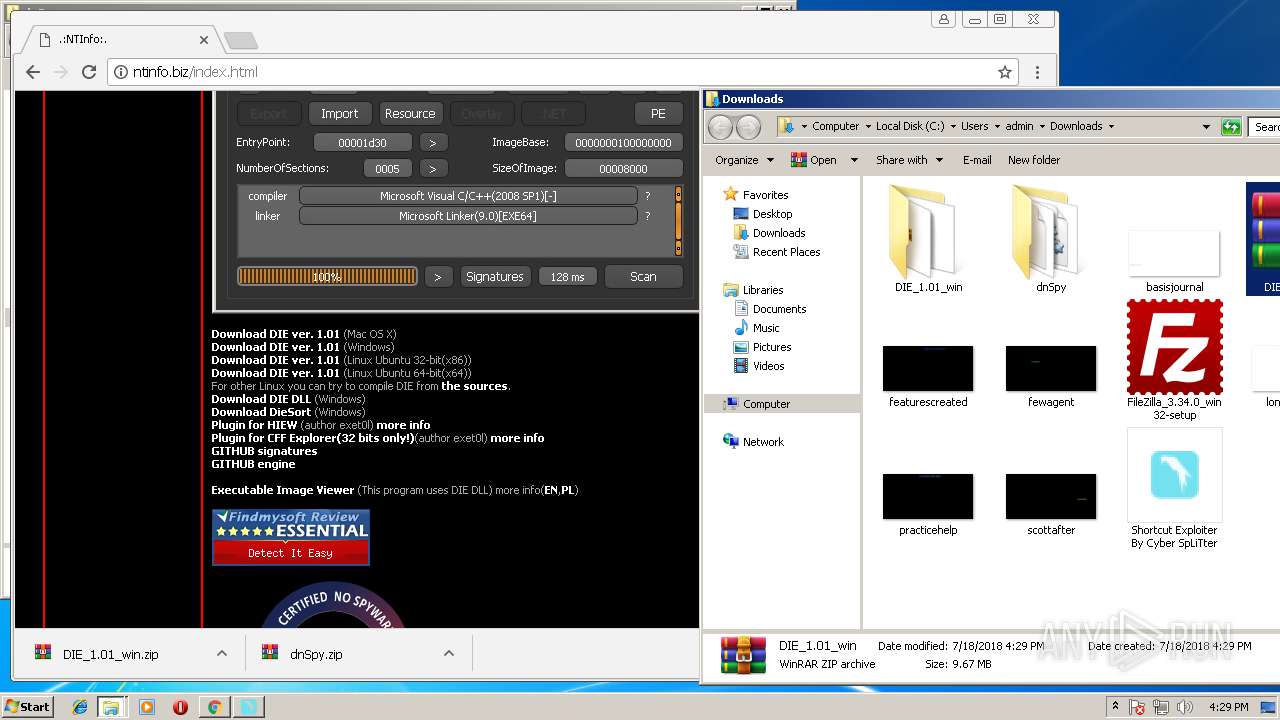This screenshot has width=1280, height=720.
Task: Click the Findmysoft Review Essential badge
Action: (290, 537)
